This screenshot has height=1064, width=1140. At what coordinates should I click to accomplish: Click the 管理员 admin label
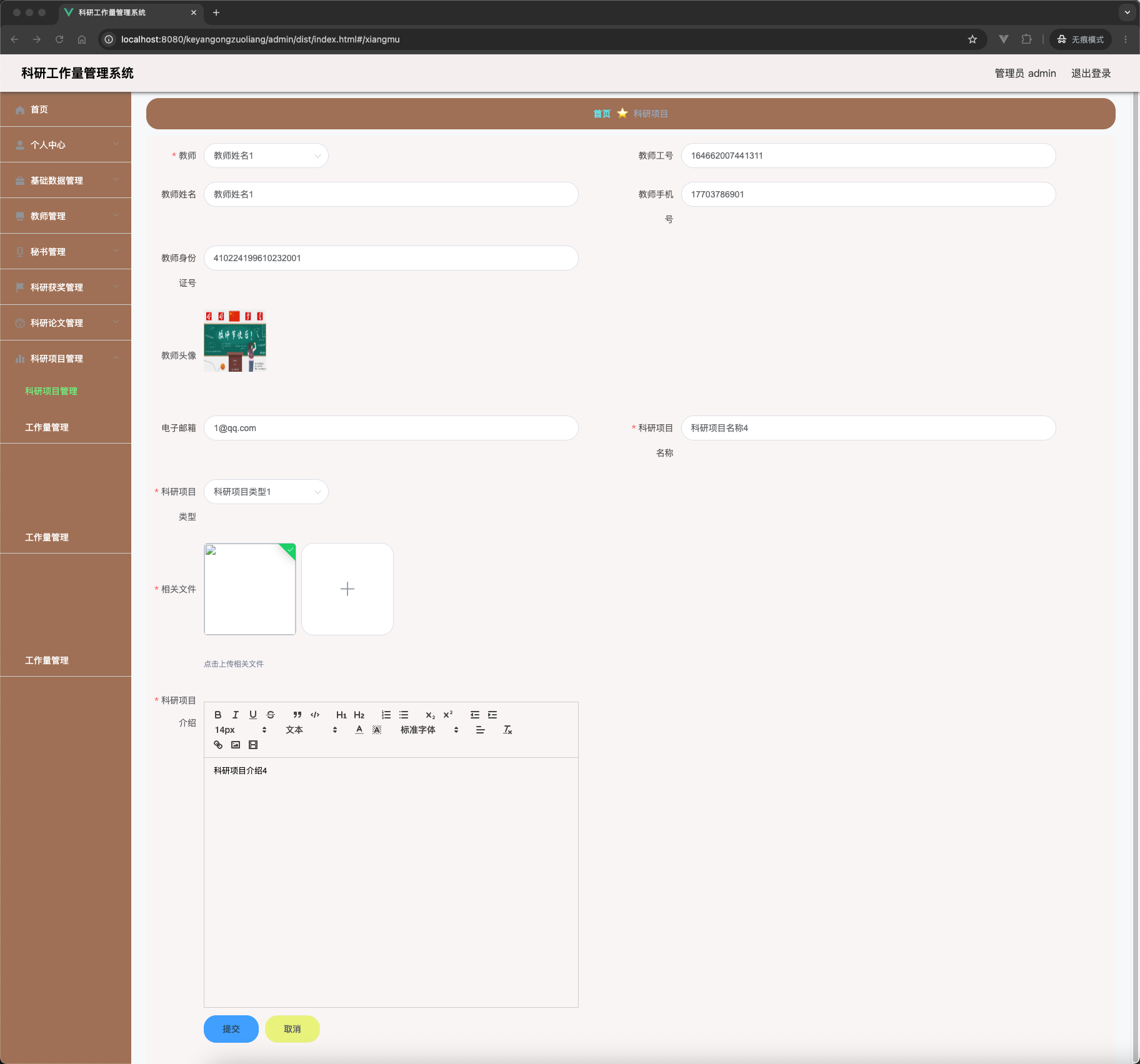tap(1025, 73)
